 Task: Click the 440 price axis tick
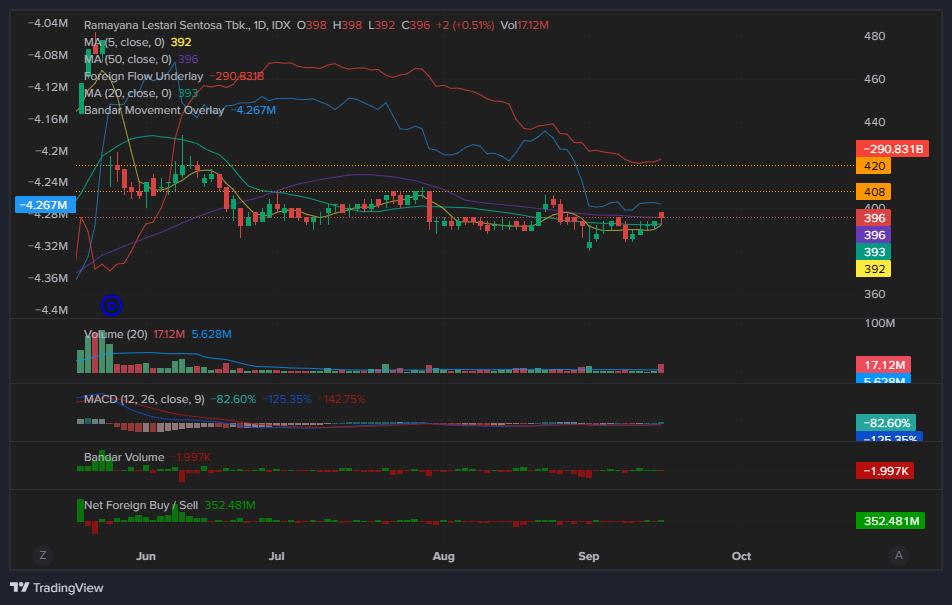point(874,122)
